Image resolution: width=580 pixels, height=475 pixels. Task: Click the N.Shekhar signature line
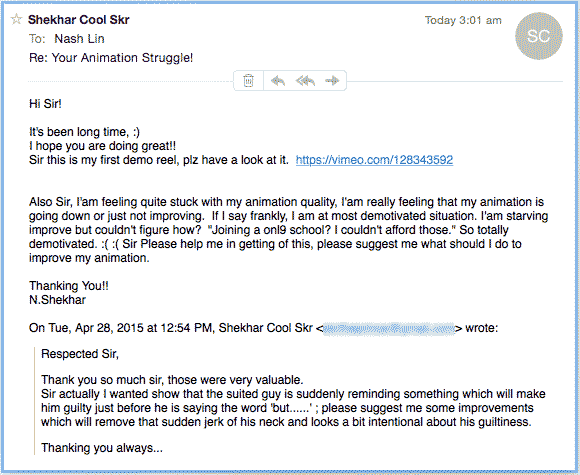(57, 300)
